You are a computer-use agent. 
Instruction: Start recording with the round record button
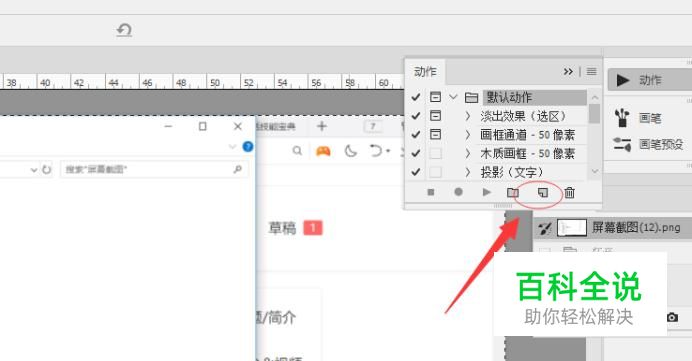click(459, 192)
